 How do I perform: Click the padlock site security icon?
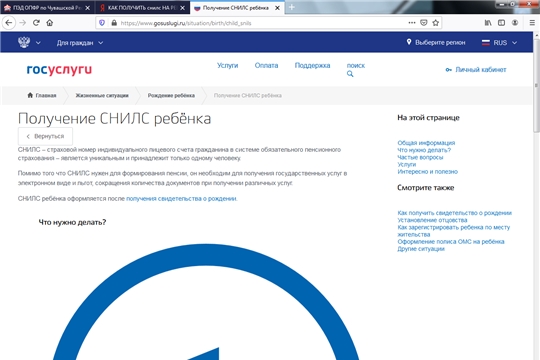114,23
